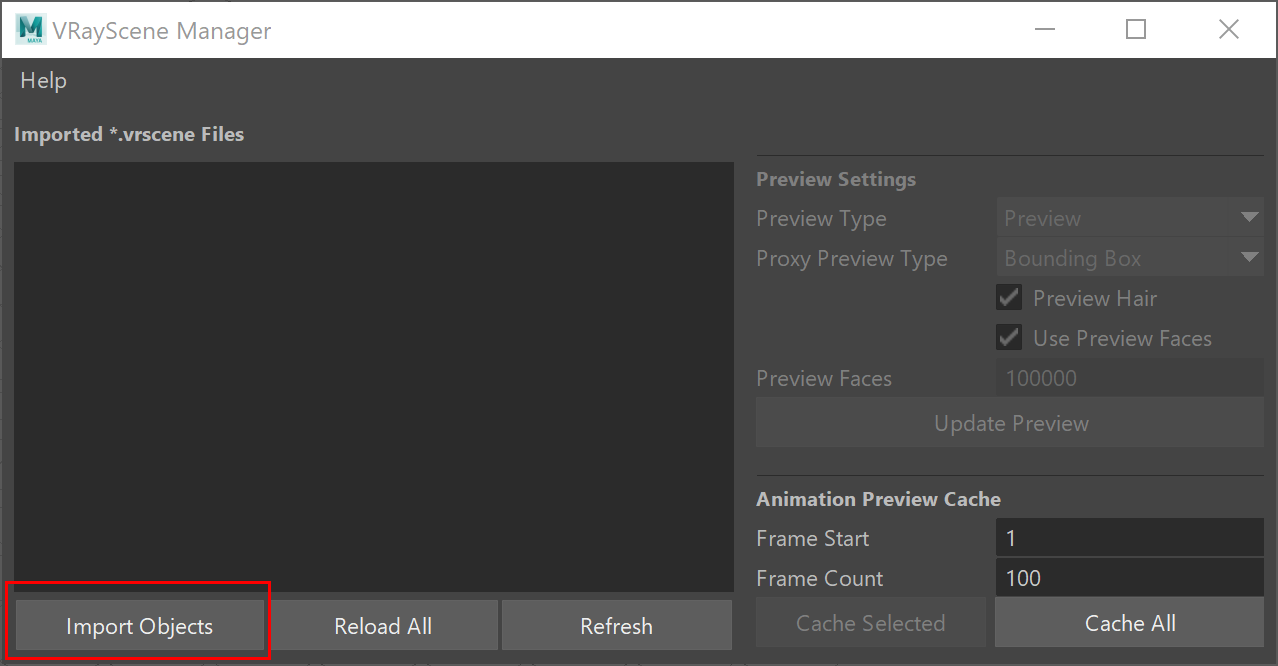Click the Refresh button
The width and height of the screenshot is (1278, 666).
[616, 626]
